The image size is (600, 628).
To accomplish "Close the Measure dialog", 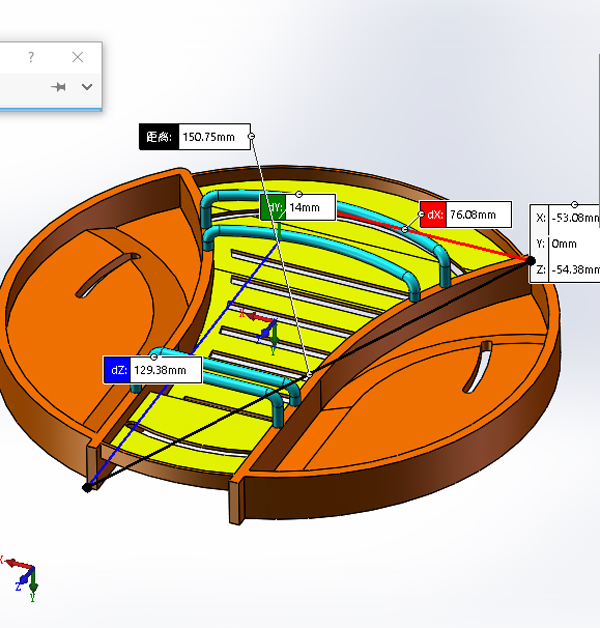I will point(78,57).
